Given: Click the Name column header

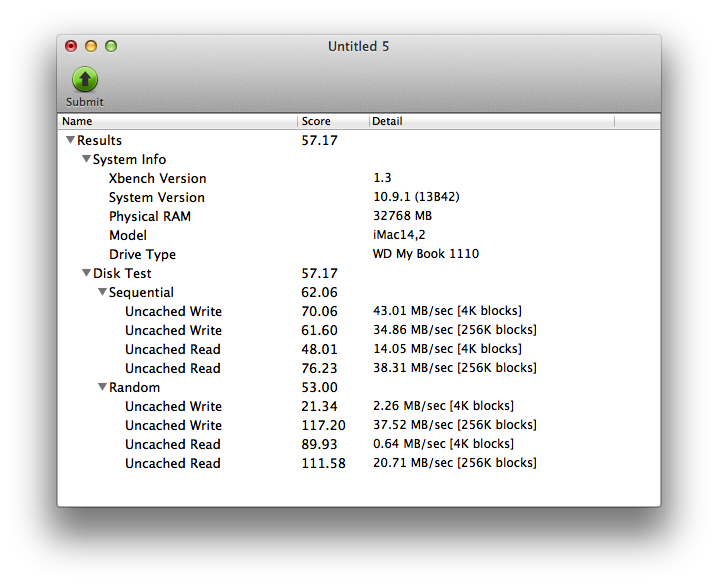Looking at the screenshot, I should [x=178, y=121].
